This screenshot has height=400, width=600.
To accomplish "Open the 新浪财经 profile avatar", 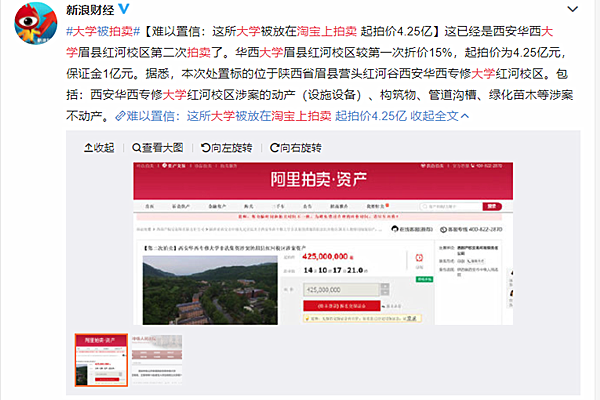I will (36, 23).
